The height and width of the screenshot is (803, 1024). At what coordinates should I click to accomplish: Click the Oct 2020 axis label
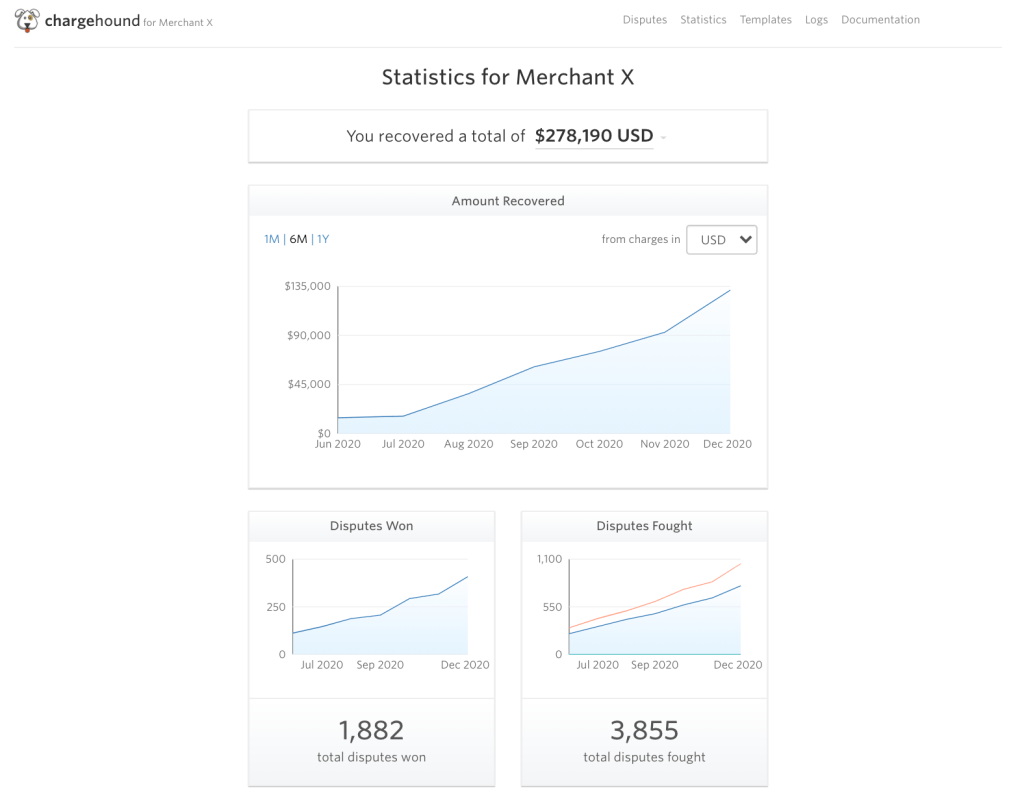click(599, 444)
